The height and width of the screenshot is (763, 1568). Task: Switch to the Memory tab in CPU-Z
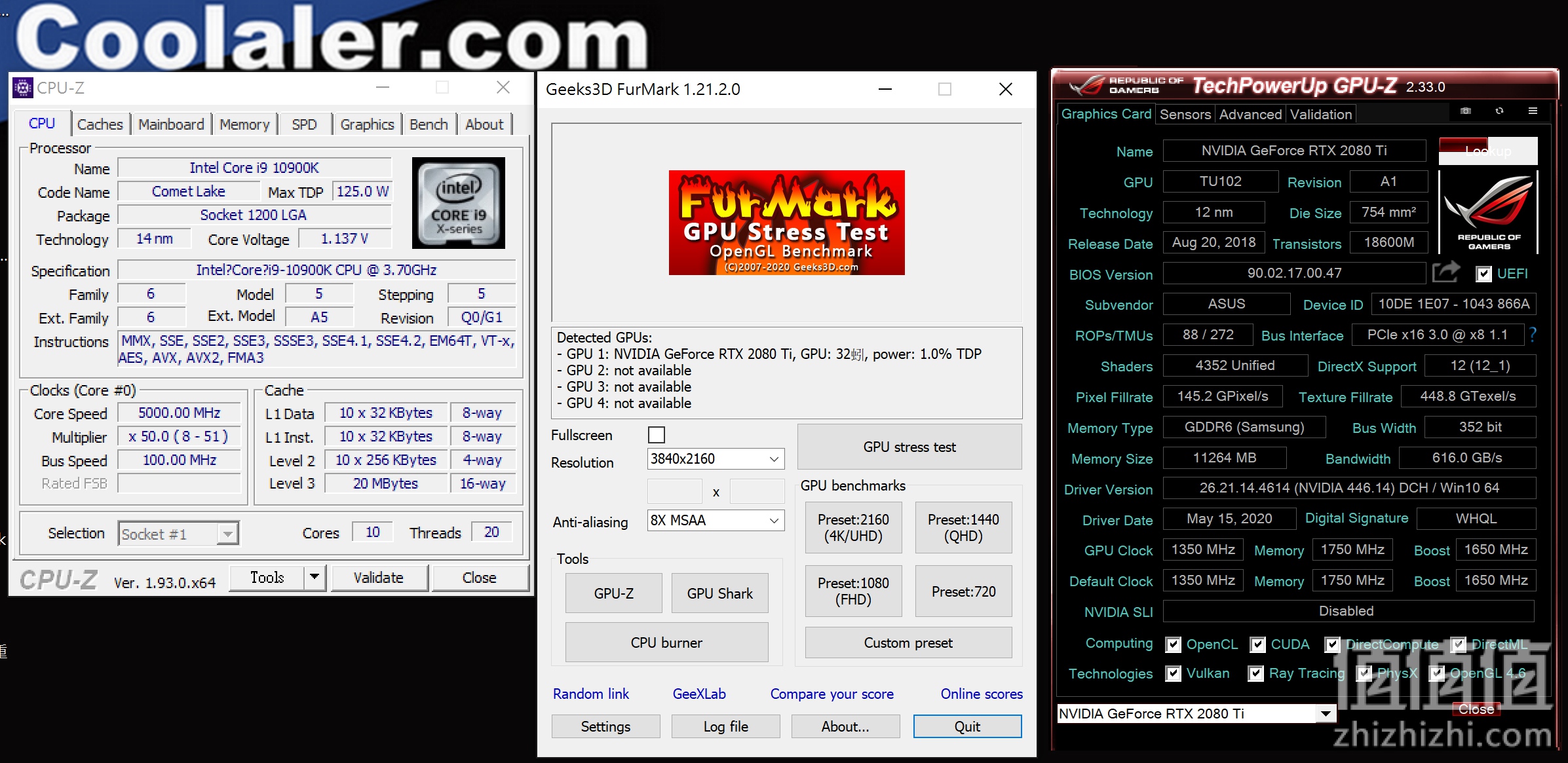click(244, 124)
